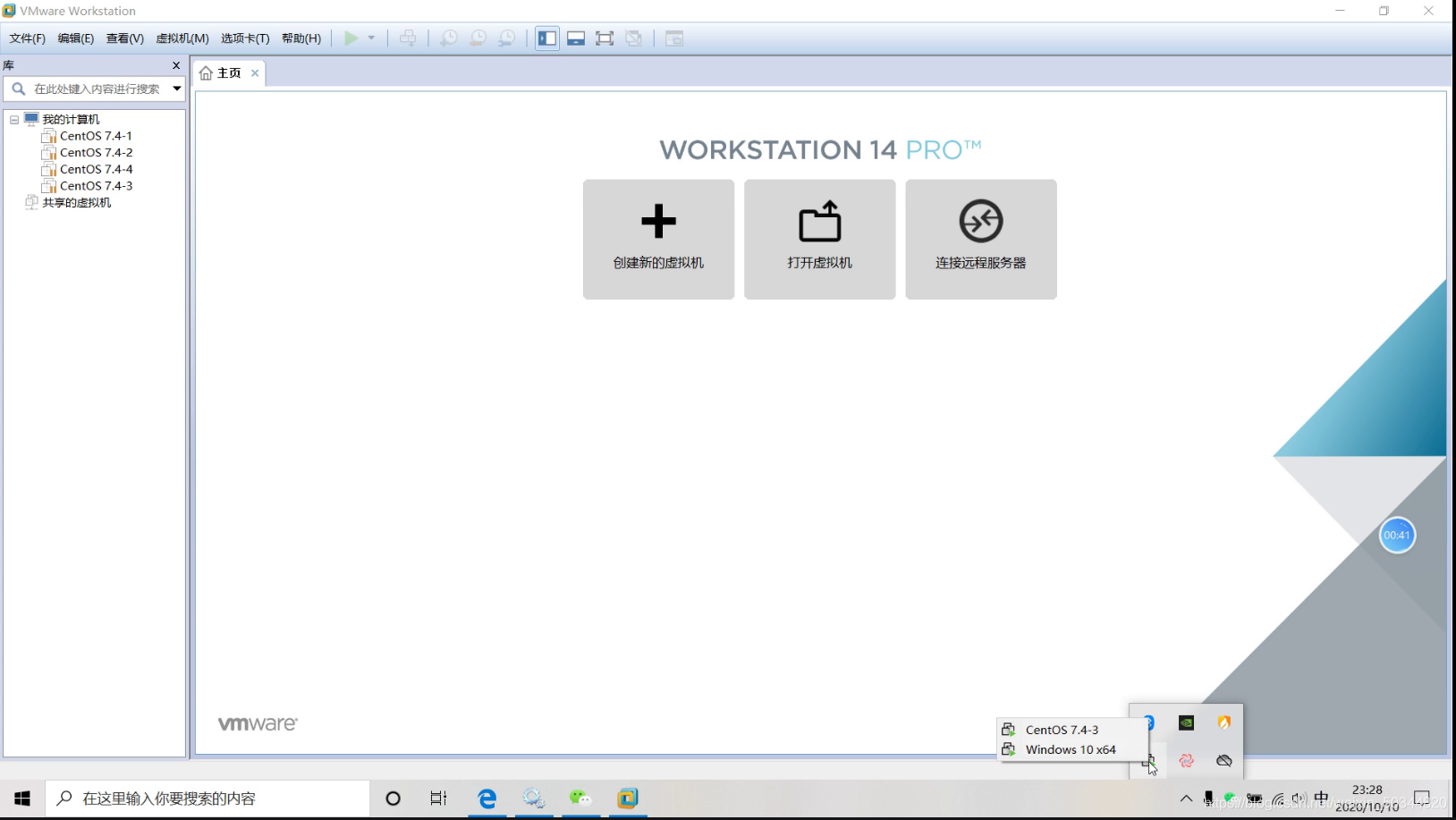Click the battery status tray icon

click(1254, 799)
